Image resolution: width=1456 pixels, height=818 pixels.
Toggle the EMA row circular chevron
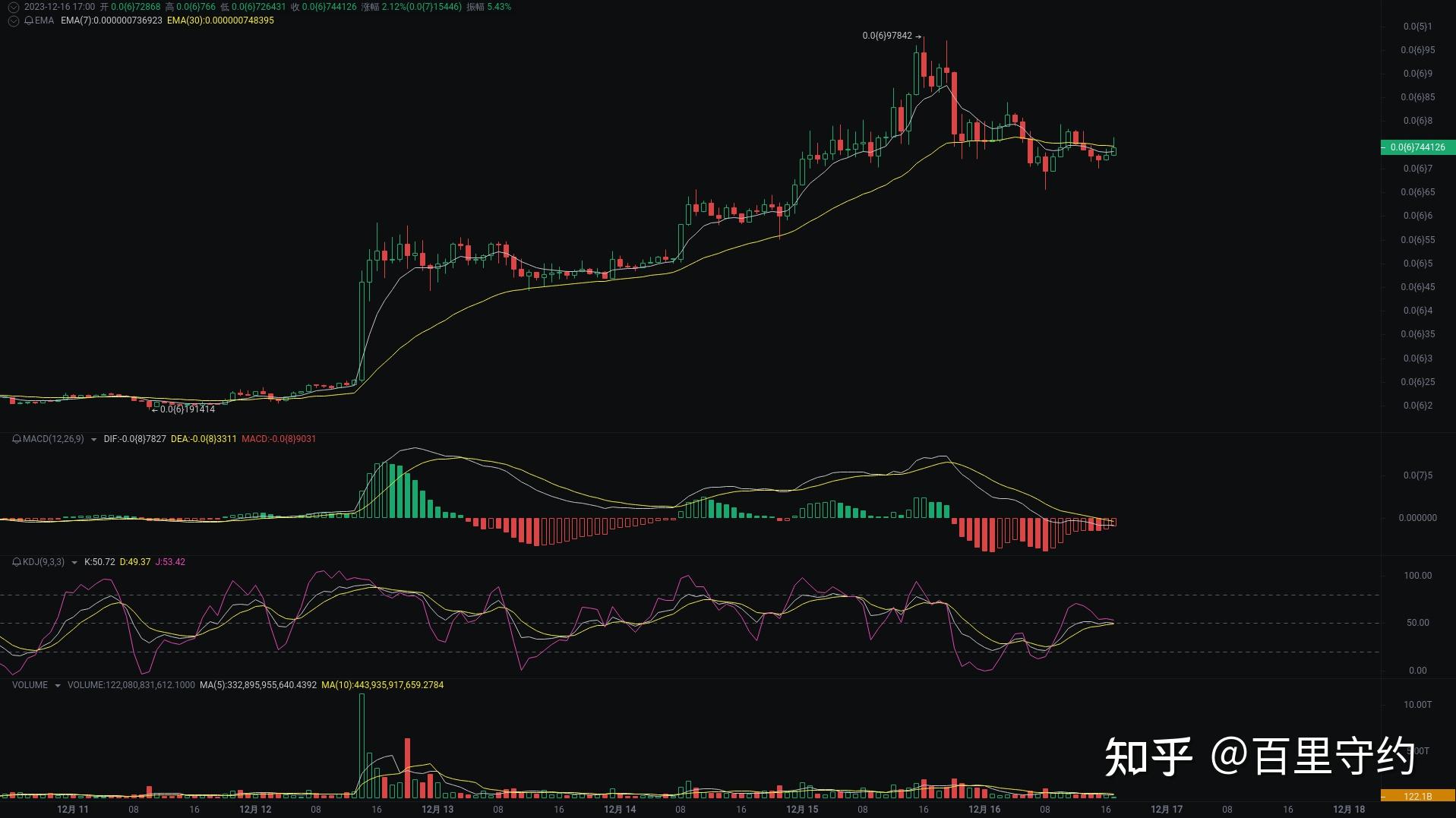tap(13, 21)
